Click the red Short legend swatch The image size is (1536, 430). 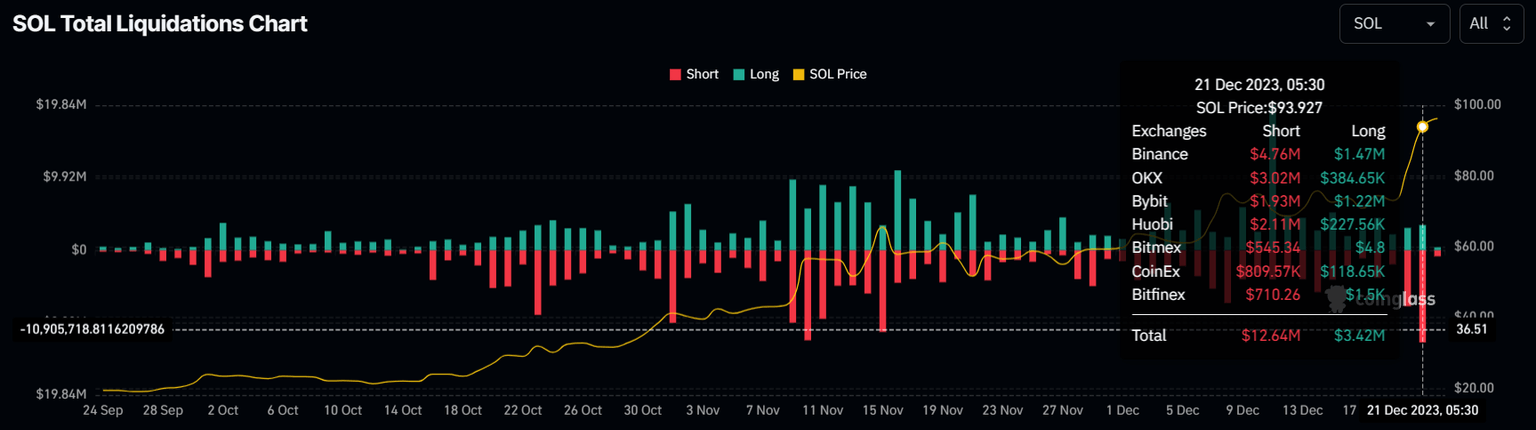pyautogui.click(x=675, y=74)
